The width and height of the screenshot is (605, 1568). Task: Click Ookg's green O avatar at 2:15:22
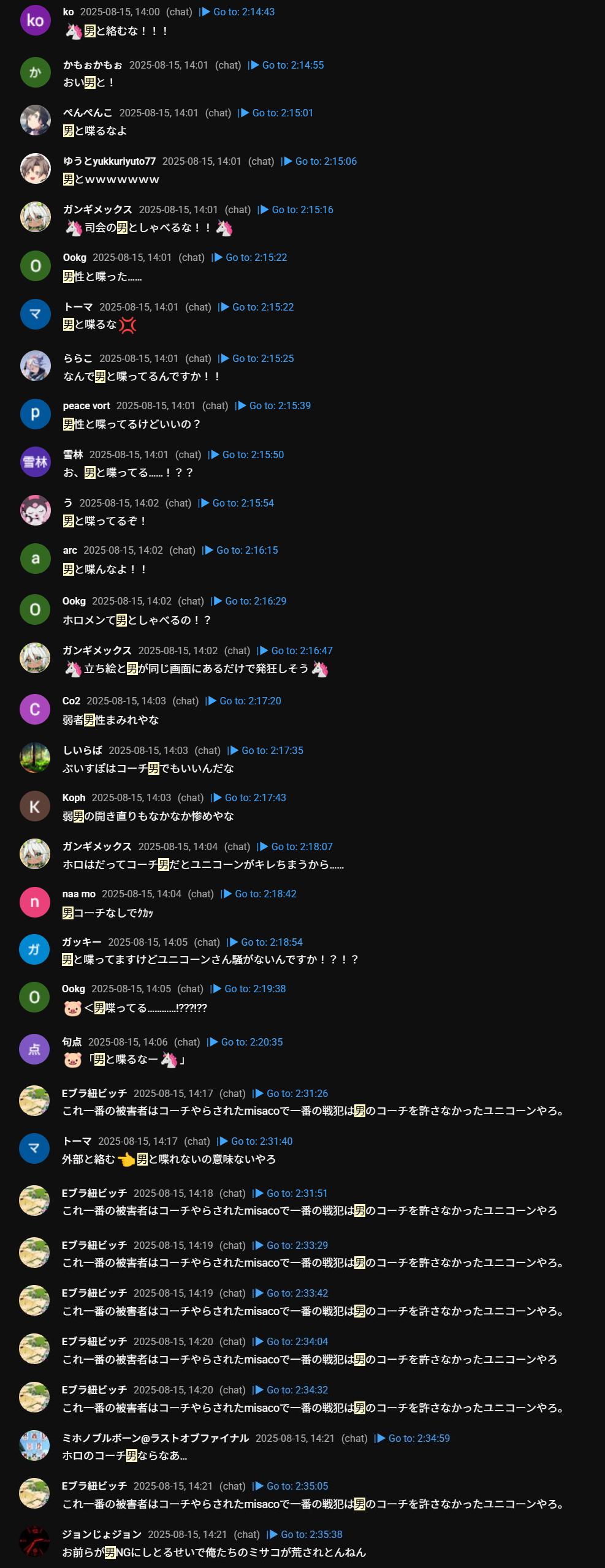[35, 266]
